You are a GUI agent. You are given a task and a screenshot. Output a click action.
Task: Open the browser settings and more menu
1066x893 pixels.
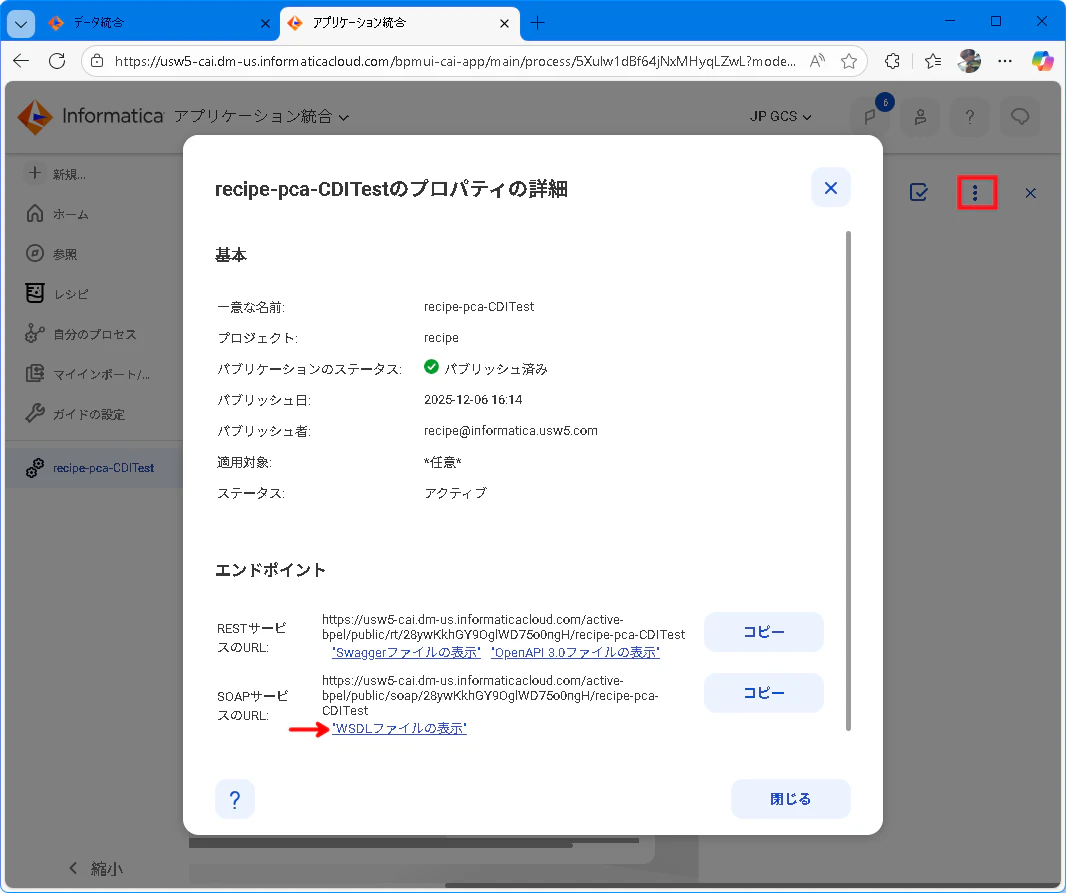1005,61
